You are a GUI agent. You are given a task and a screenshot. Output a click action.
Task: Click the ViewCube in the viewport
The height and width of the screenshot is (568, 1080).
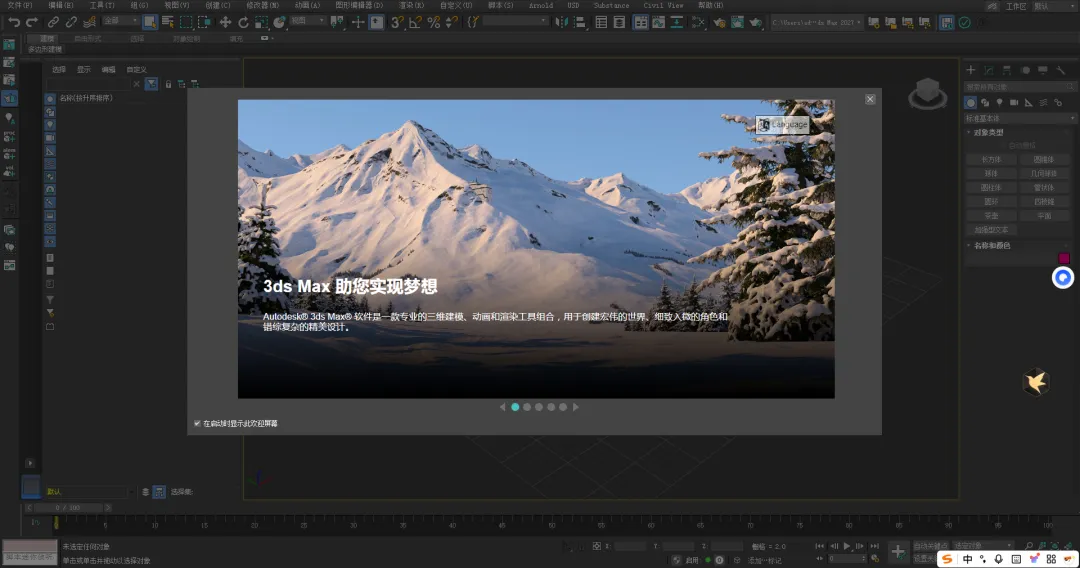pyautogui.click(x=928, y=93)
